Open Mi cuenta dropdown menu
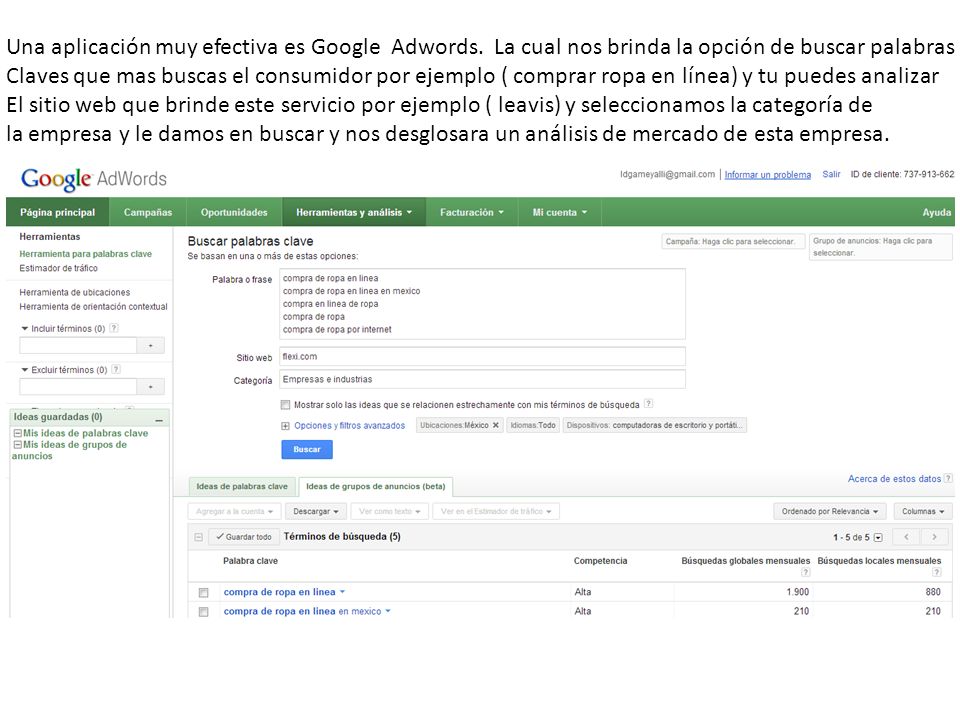 pos(560,212)
